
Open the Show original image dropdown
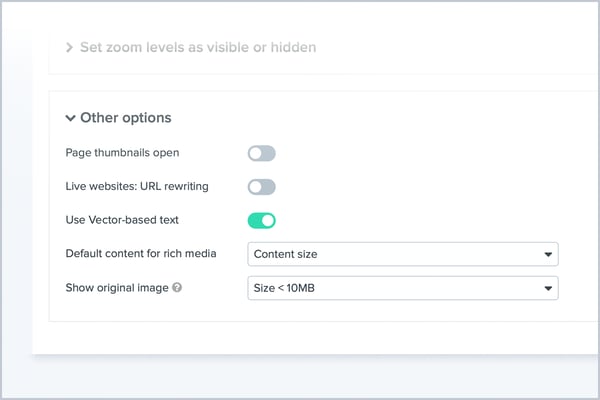coord(402,288)
